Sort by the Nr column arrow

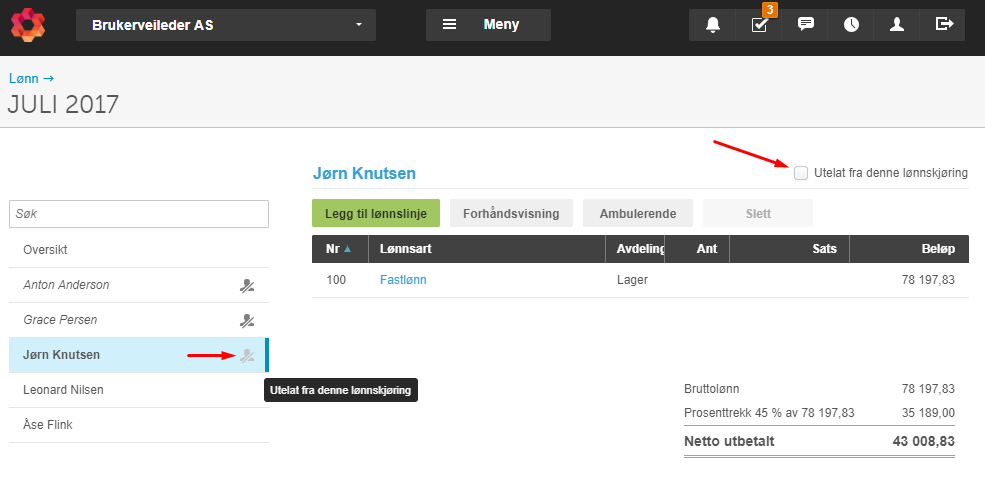tap(347, 249)
